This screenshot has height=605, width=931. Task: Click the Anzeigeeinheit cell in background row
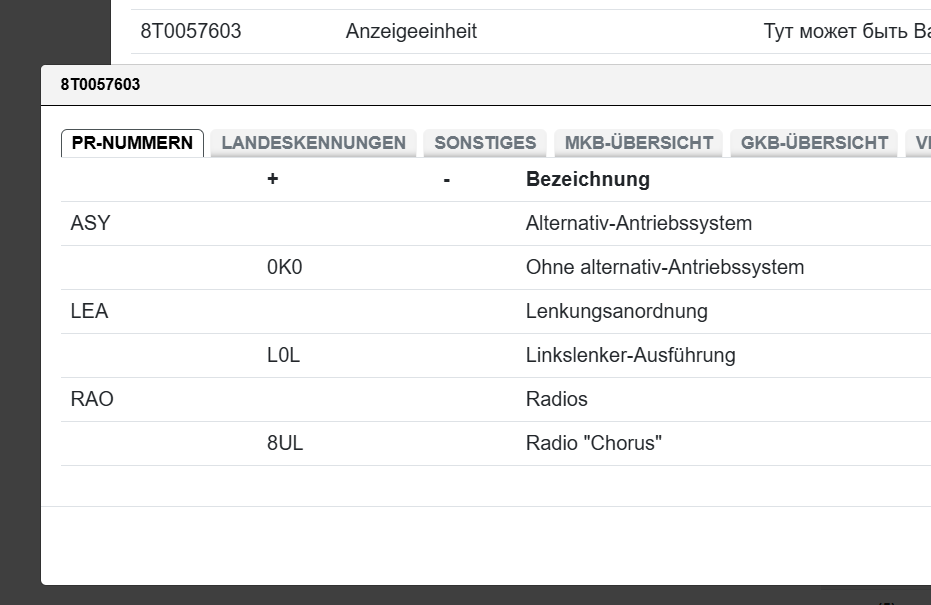411,32
